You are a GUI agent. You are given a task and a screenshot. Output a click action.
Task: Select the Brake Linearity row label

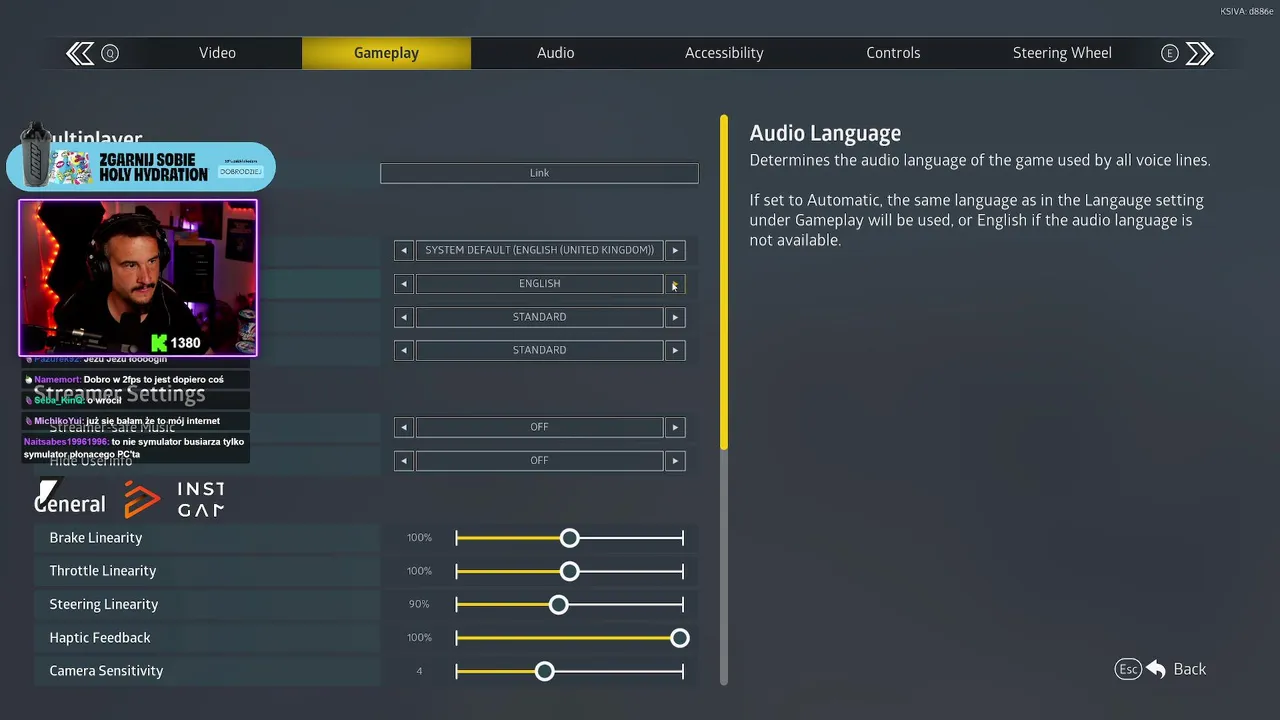[96, 538]
